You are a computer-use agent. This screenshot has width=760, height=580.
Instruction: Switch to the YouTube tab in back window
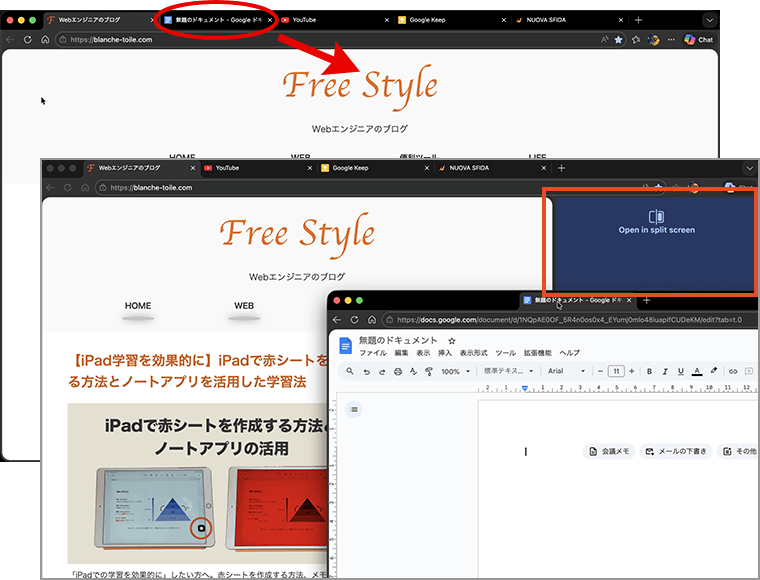coord(305,19)
